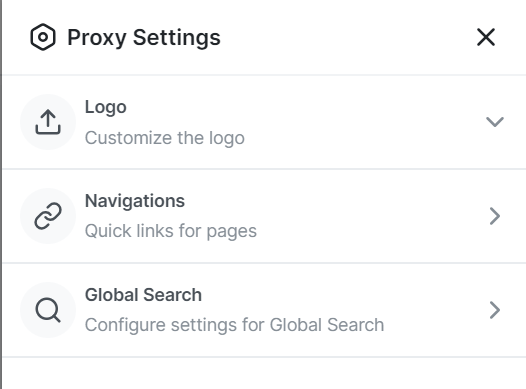Screen dimensions: 526x389
Task: Open the Logo settings entry
Action: point(264,122)
